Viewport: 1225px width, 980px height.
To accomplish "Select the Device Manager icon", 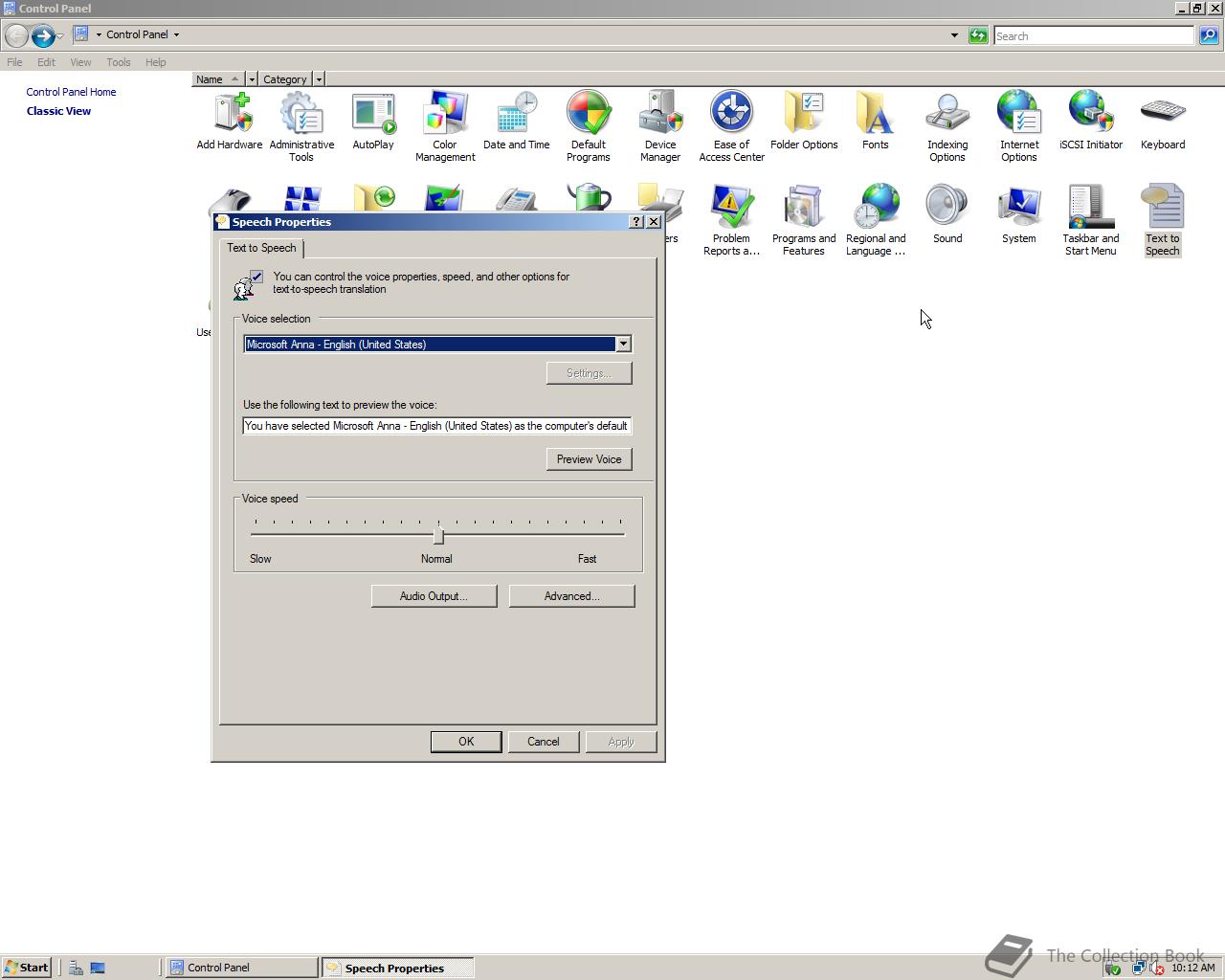I will coord(660,126).
